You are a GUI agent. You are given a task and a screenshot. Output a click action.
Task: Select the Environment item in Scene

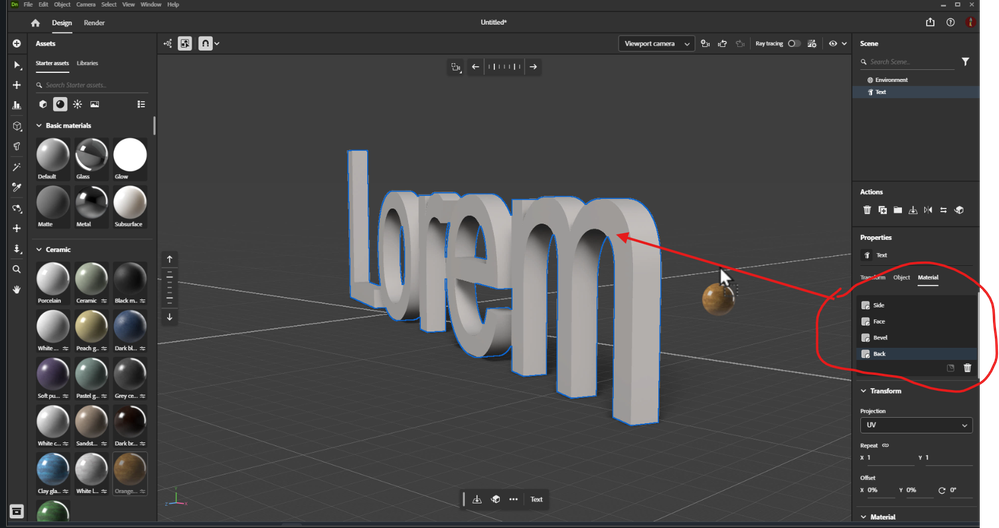coord(916,80)
